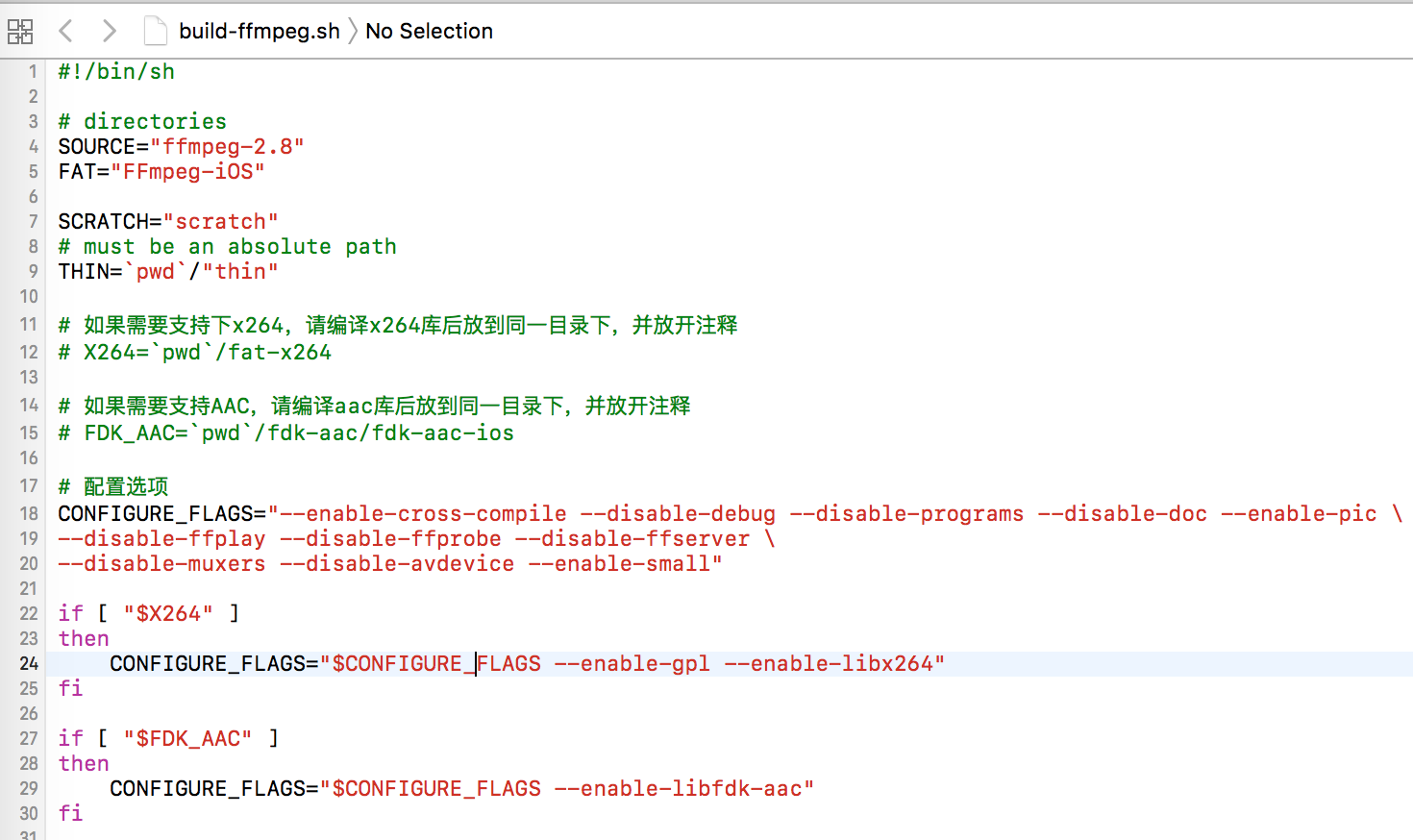Open the build-ffmpeg.sh jump bar item
The image size is (1413, 840).
(259, 32)
